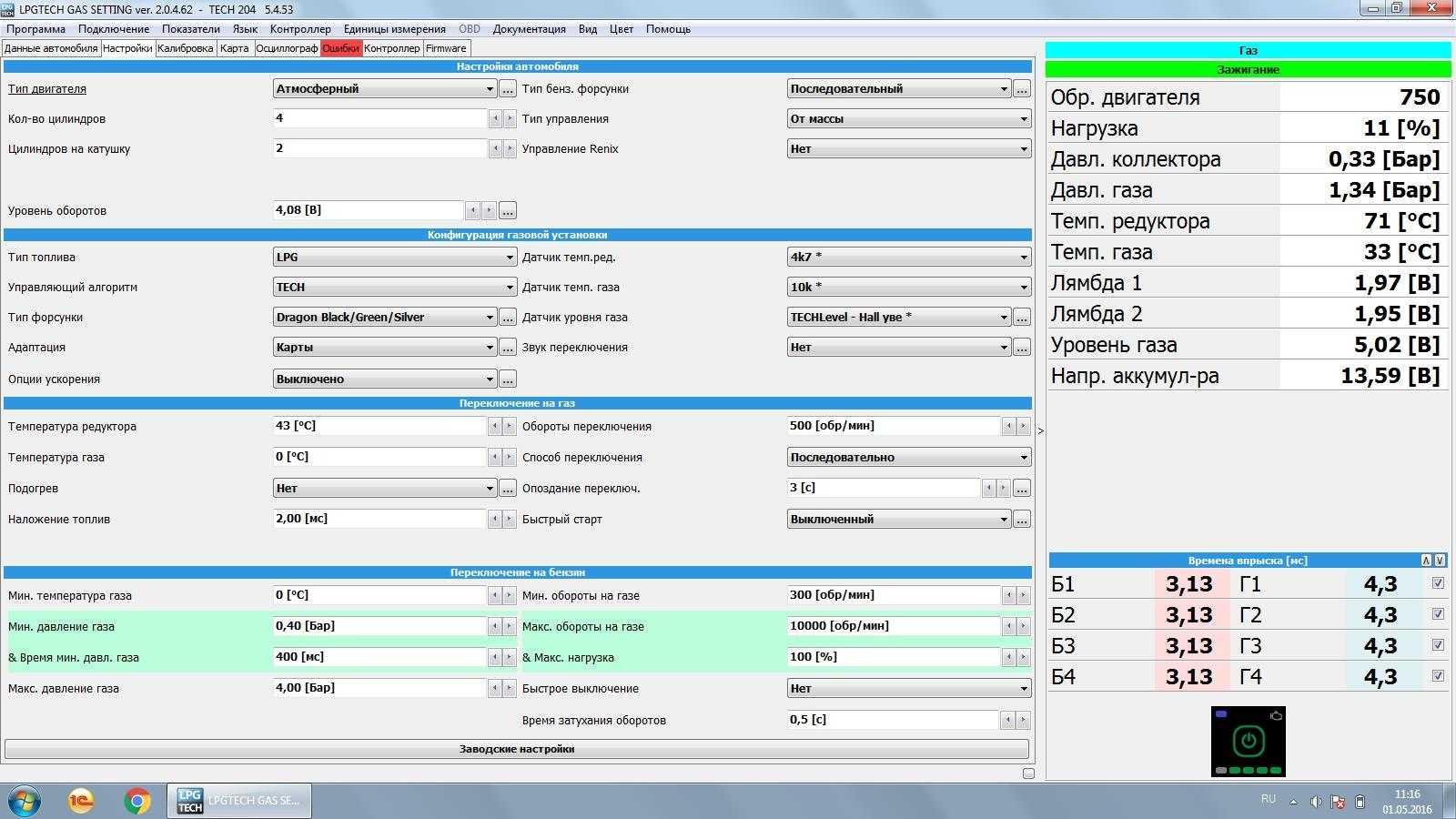
Task: Click max gas pressure 4,00 Бар field
Action: tap(379, 688)
